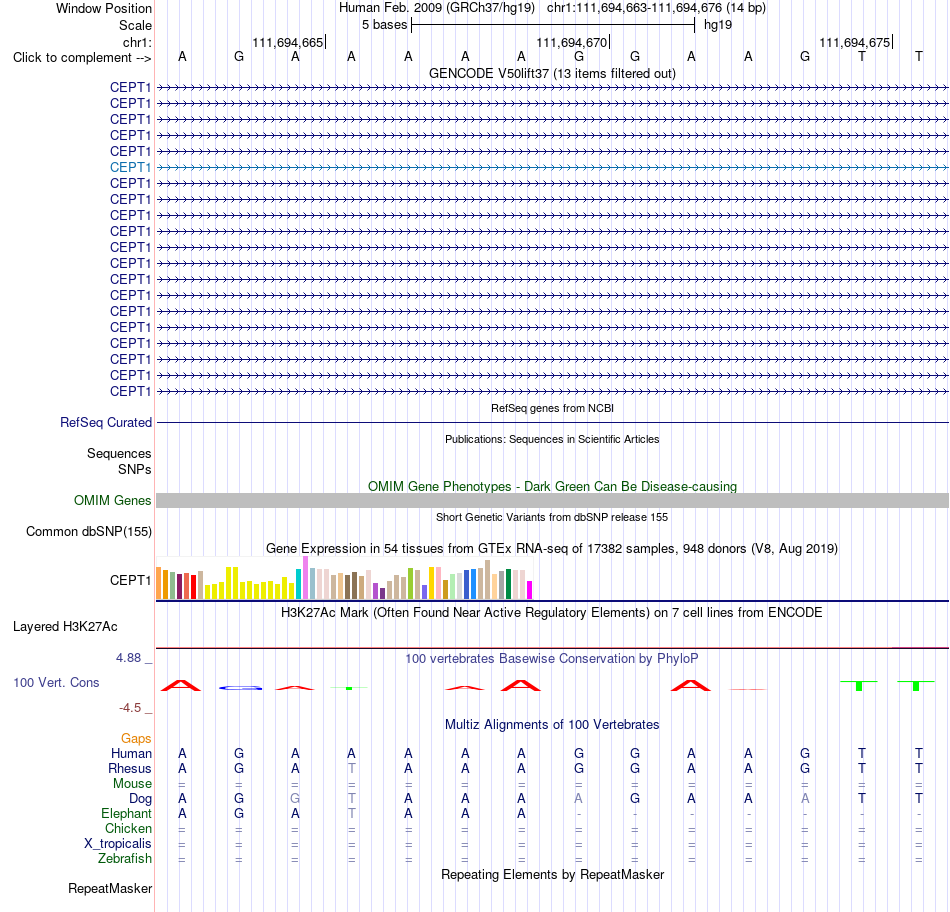Click the blue G logo in the PhyloP track
This screenshot has width=950, height=912.
(241, 688)
